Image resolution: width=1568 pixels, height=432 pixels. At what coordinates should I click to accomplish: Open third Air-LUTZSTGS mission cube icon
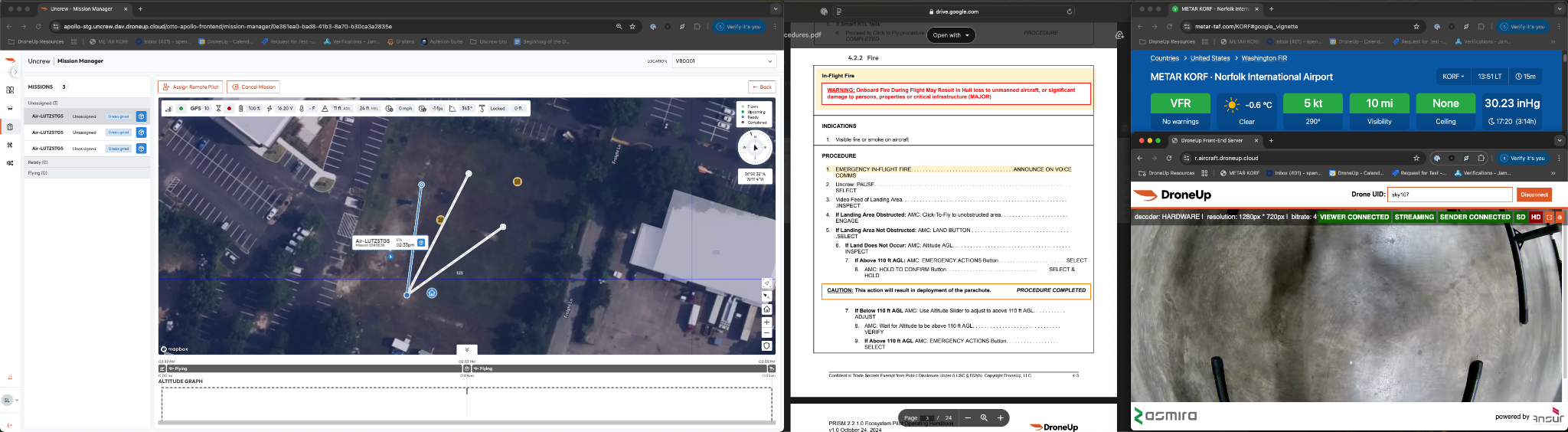(141, 149)
